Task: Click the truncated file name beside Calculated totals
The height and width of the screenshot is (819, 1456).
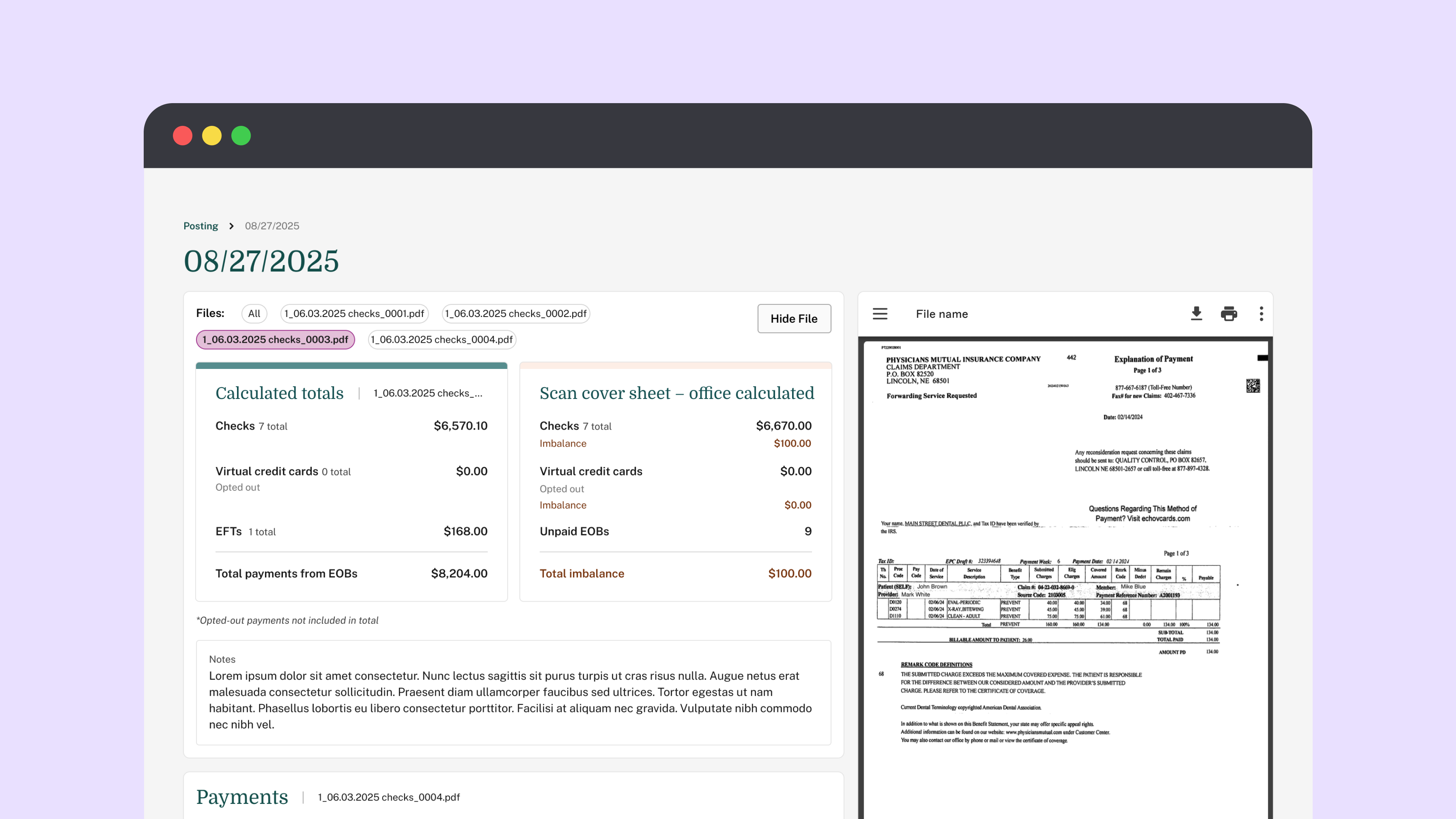Action: tap(428, 394)
